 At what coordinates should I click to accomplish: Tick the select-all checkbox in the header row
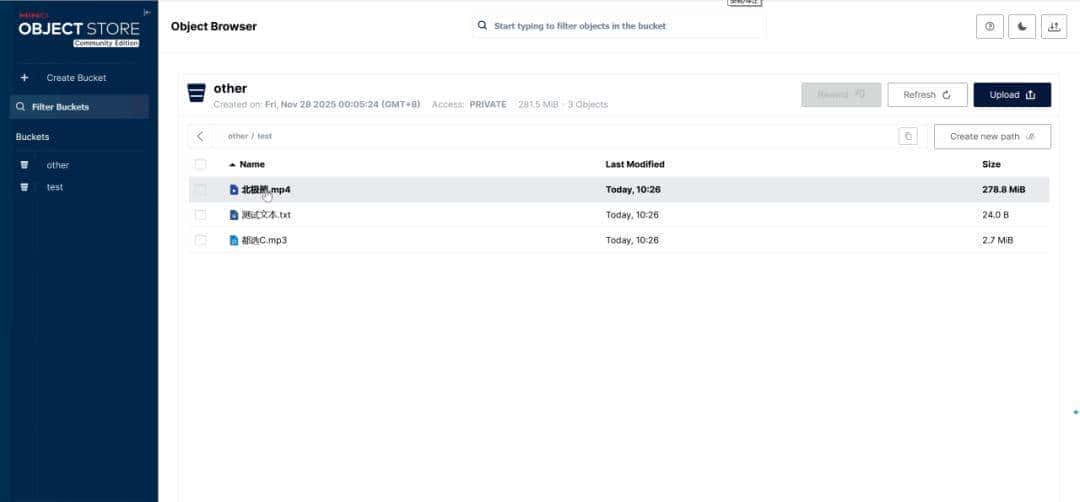(200, 165)
